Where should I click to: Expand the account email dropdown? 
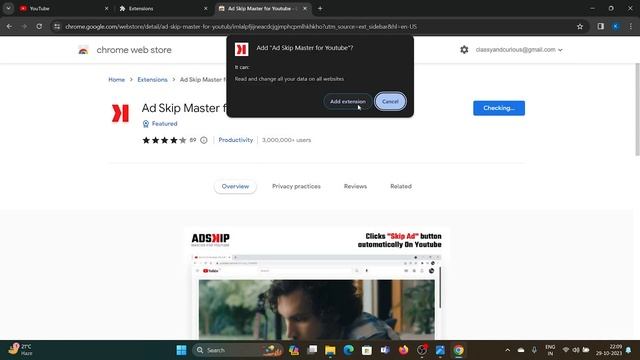pyautogui.click(x=519, y=50)
